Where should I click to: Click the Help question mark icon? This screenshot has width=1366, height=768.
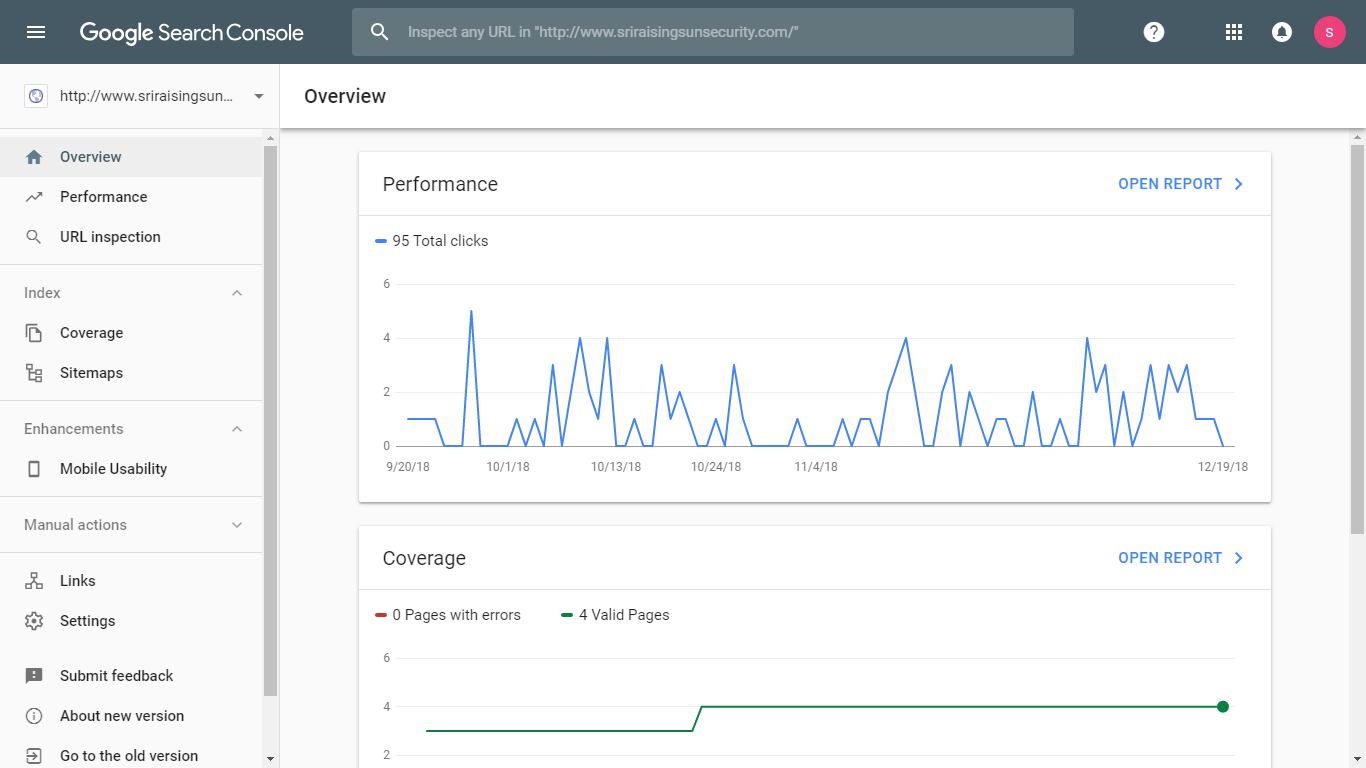(x=1154, y=32)
